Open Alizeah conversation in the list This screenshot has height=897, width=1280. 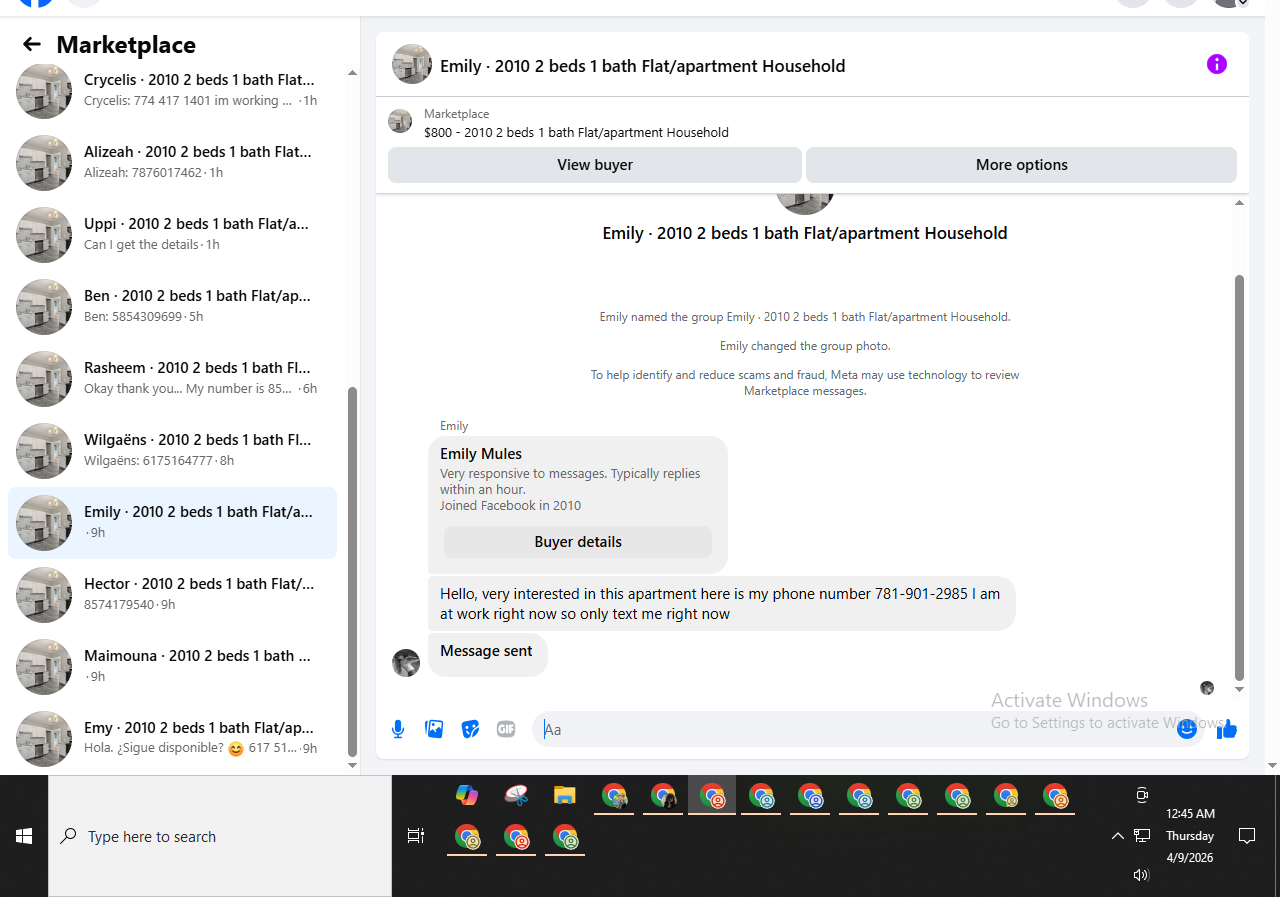[172, 162]
